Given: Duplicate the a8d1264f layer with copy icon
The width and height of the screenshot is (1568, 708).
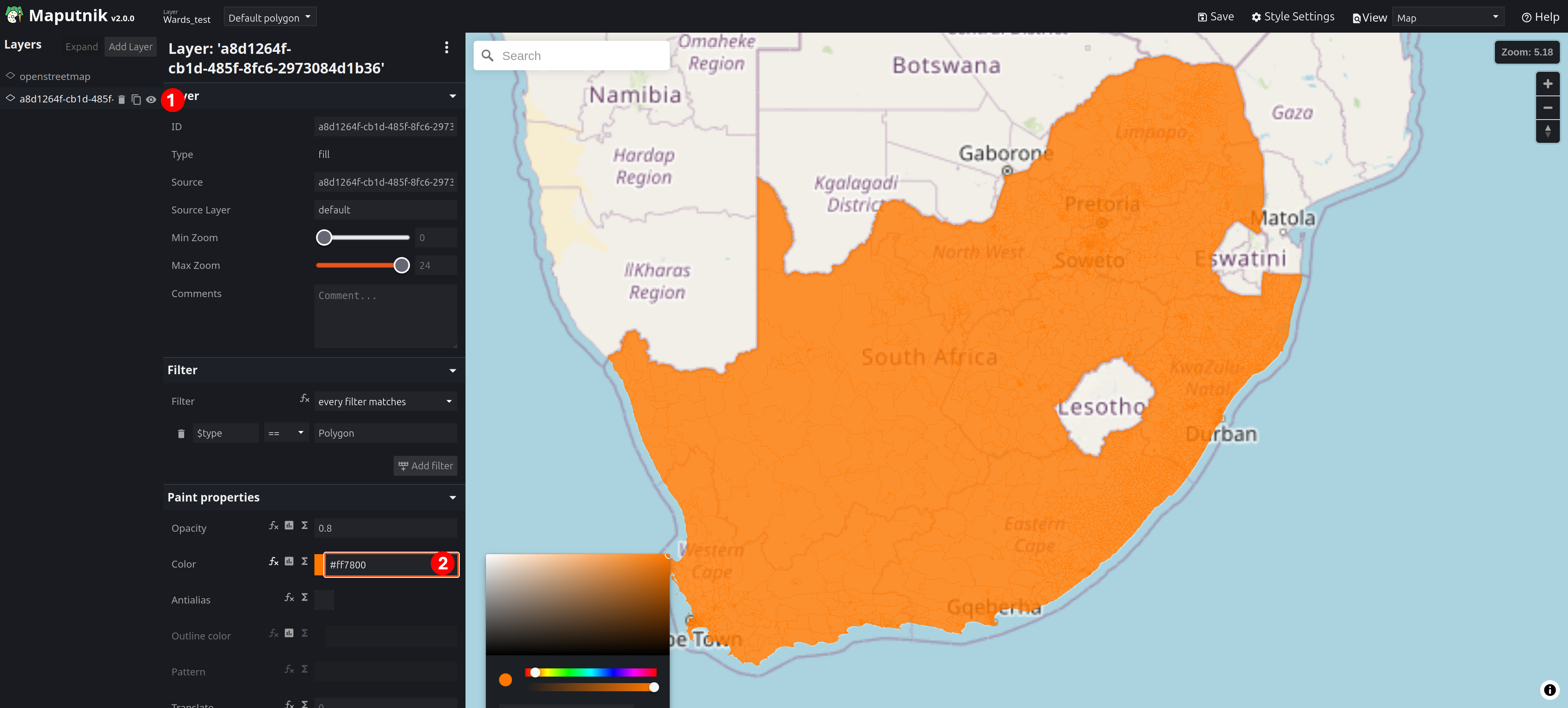Looking at the screenshot, I should 136,99.
